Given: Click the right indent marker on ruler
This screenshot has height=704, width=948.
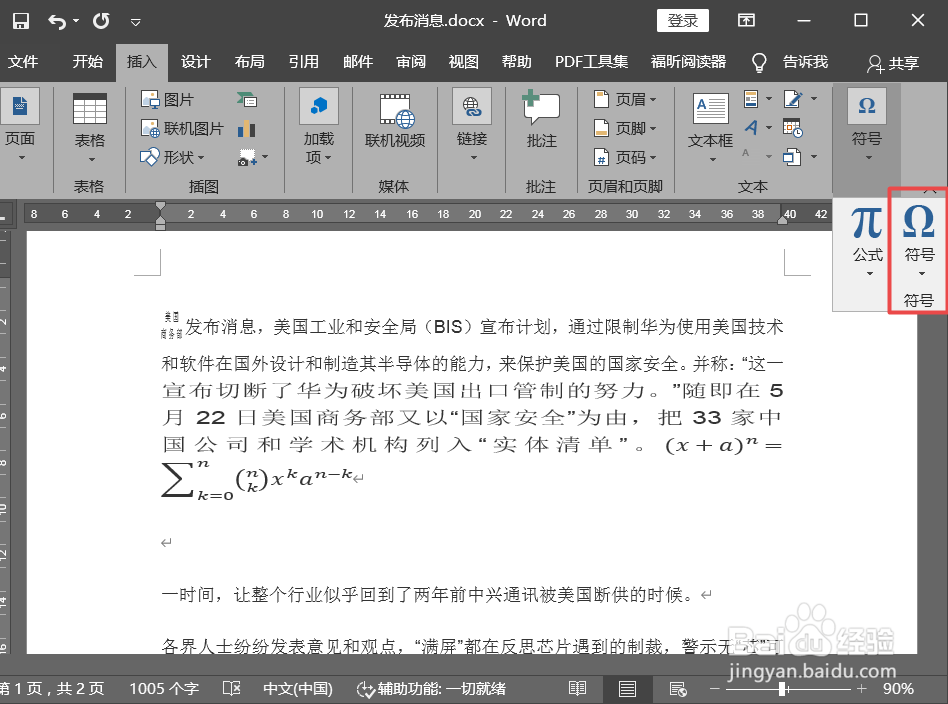Looking at the screenshot, I should click(x=782, y=218).
